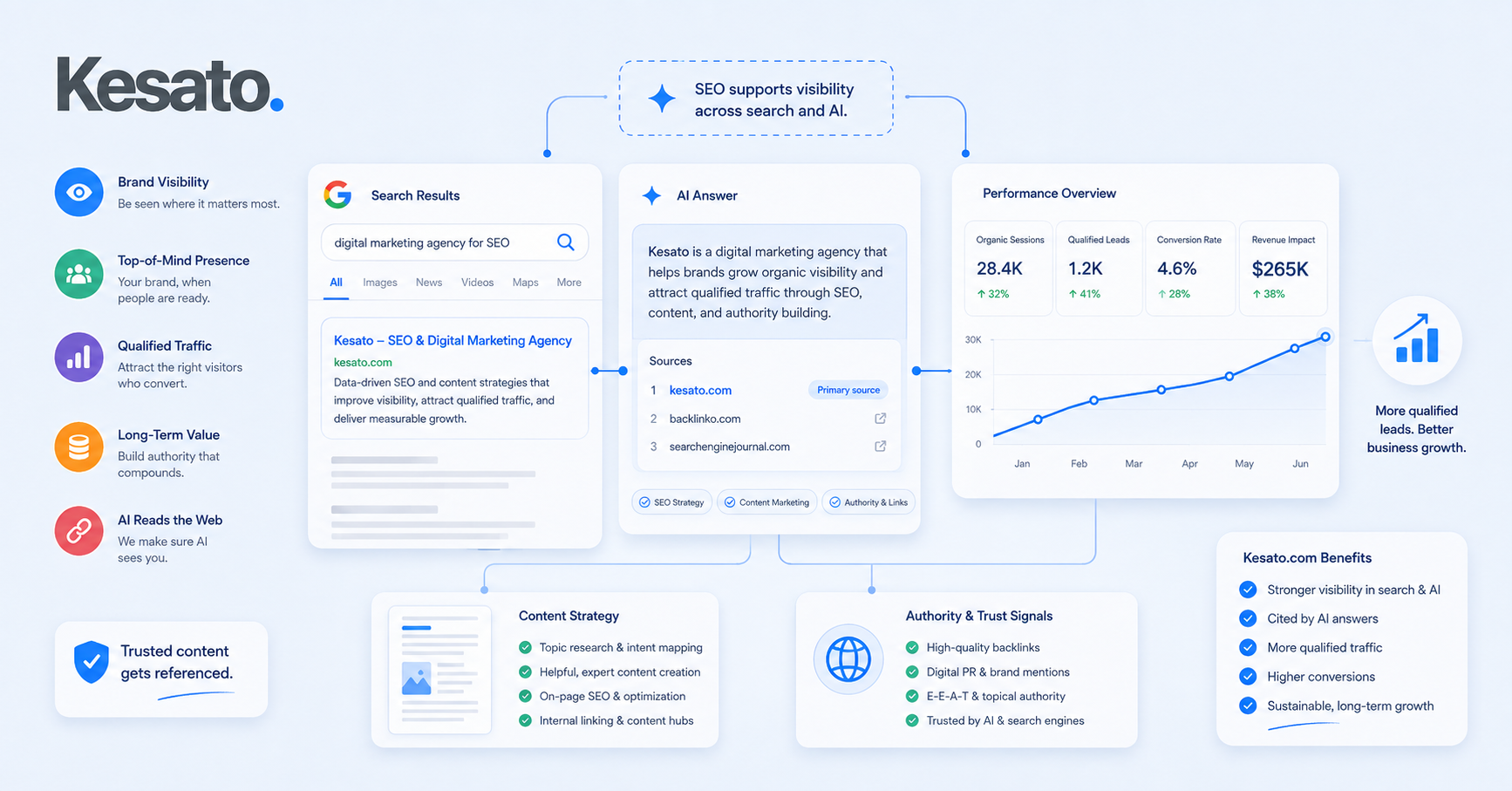1512x791 pixels.
Task: Click check icon beside On-page SEO & optimization
Action: tap(525, 696)
